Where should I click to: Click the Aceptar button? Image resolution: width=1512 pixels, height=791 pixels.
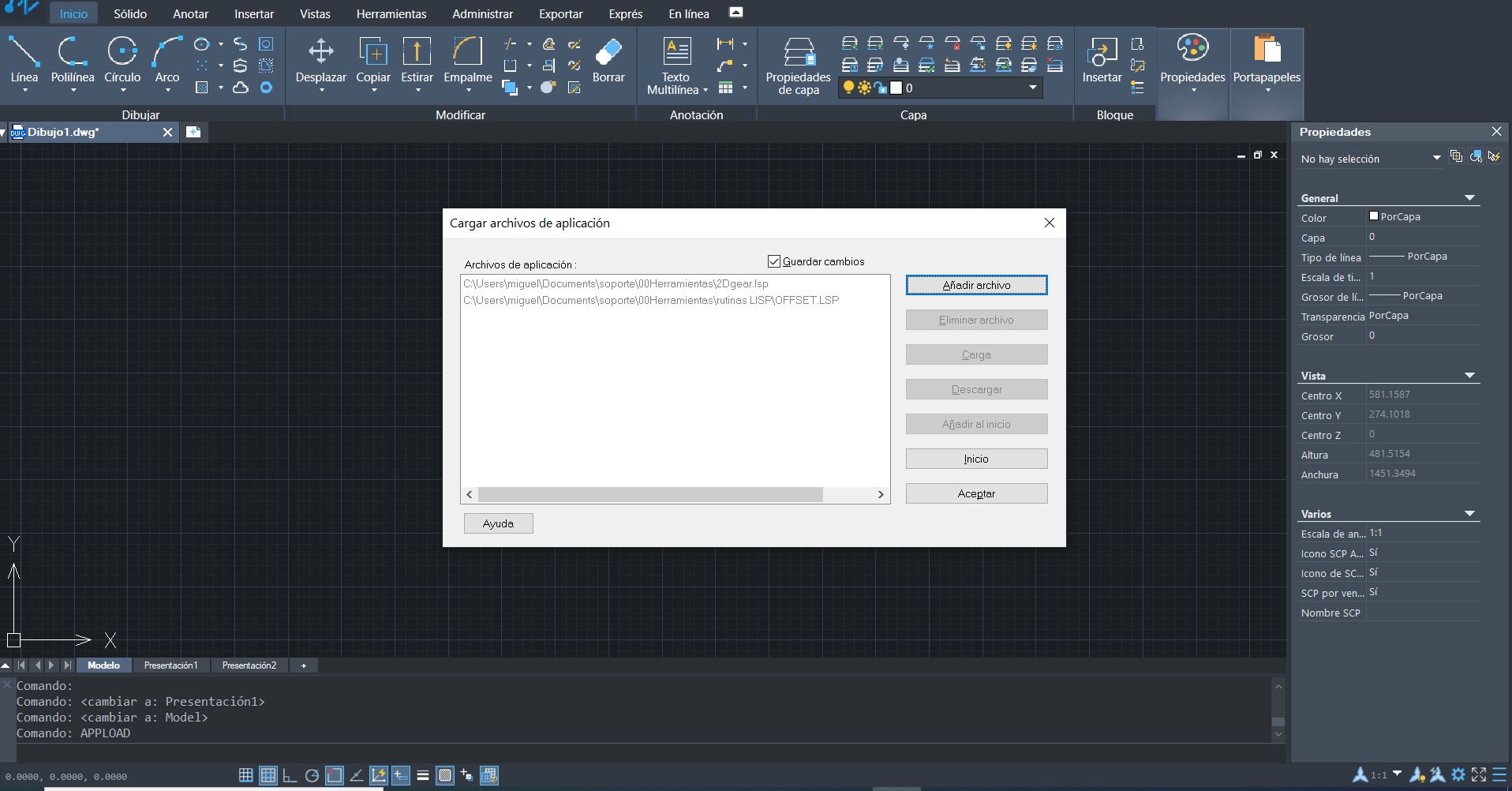(x=977, y=493)
